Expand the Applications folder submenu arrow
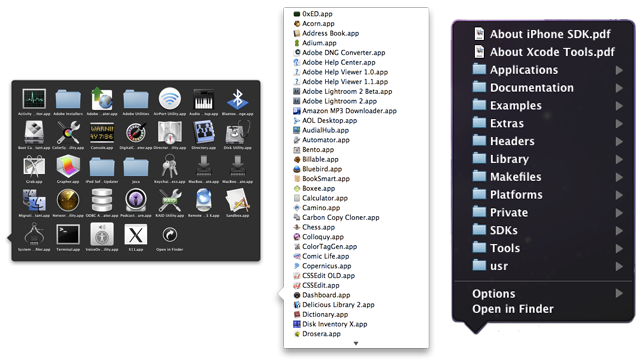 click(x=619, y=70)
